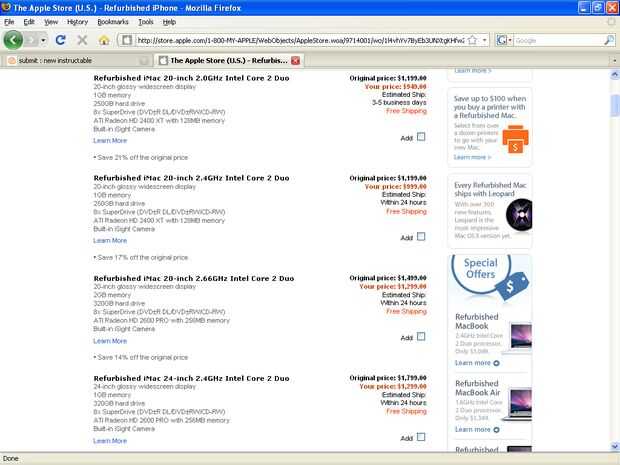Click 'Save 14% off the original price' text
Screen dimensions: 620x465
[142, 357]
